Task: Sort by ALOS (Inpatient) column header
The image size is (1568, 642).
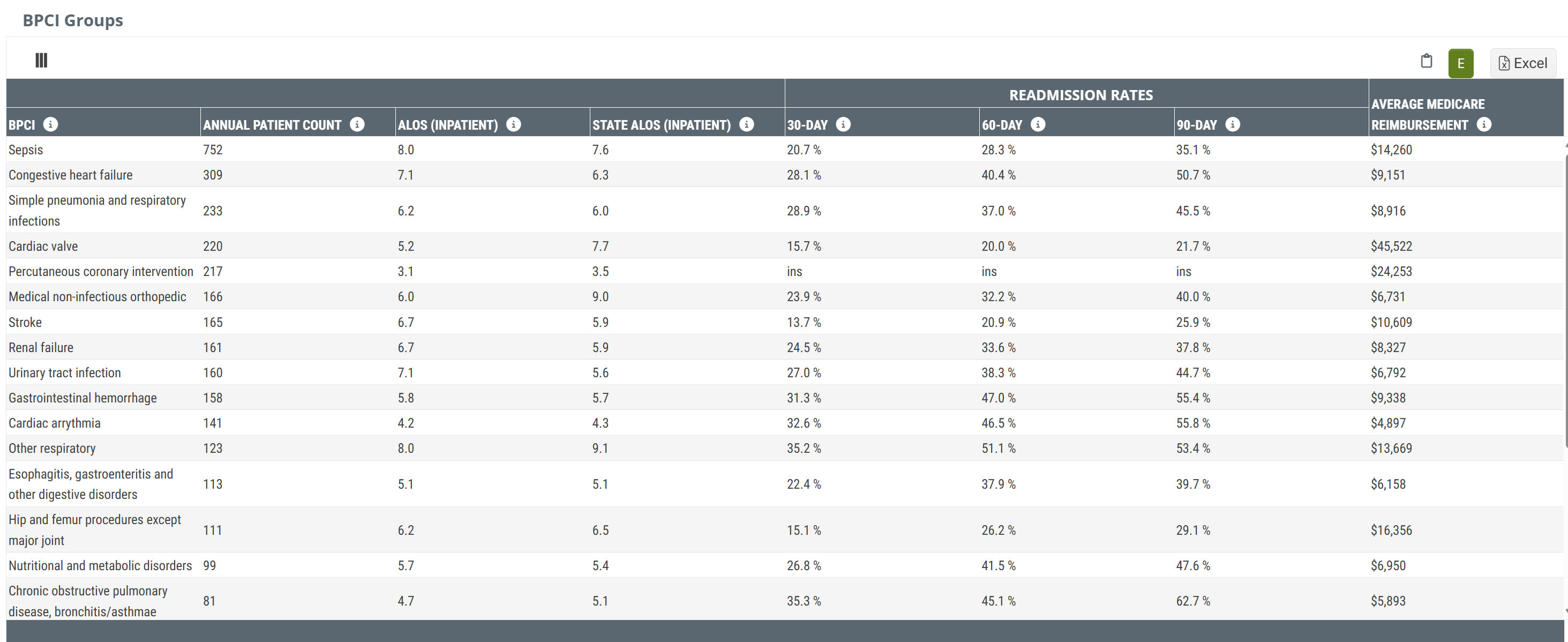Action: (x=447, y=125)
